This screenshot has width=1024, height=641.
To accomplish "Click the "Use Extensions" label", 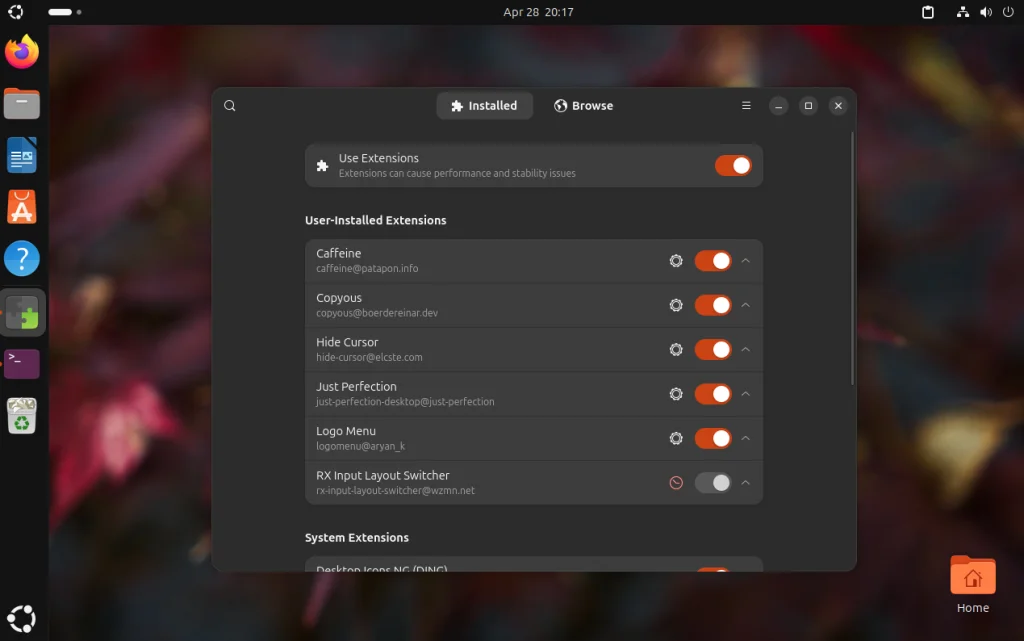I will pyautogui.click(x=379, y=158).
